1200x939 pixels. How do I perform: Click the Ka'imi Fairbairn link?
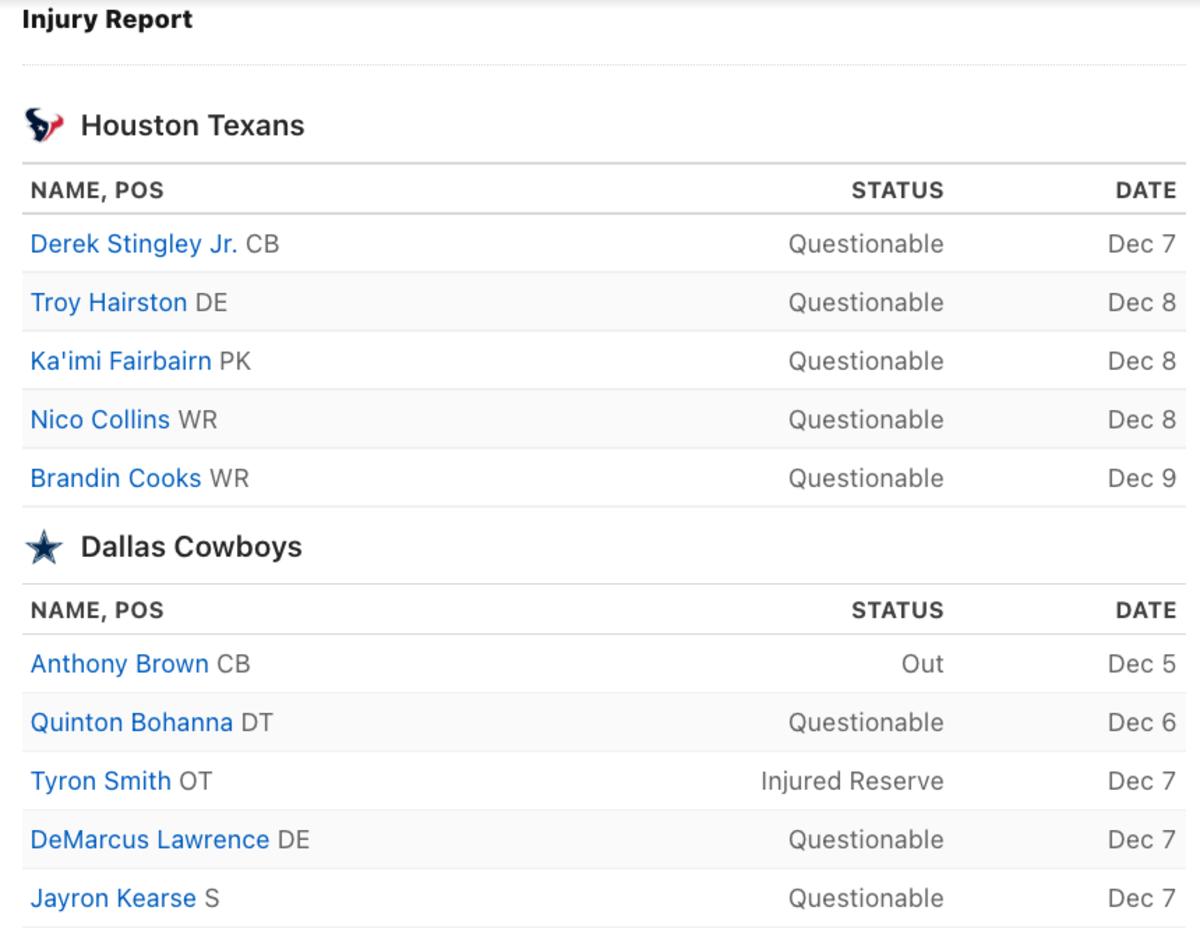click(x=120, y=361)
